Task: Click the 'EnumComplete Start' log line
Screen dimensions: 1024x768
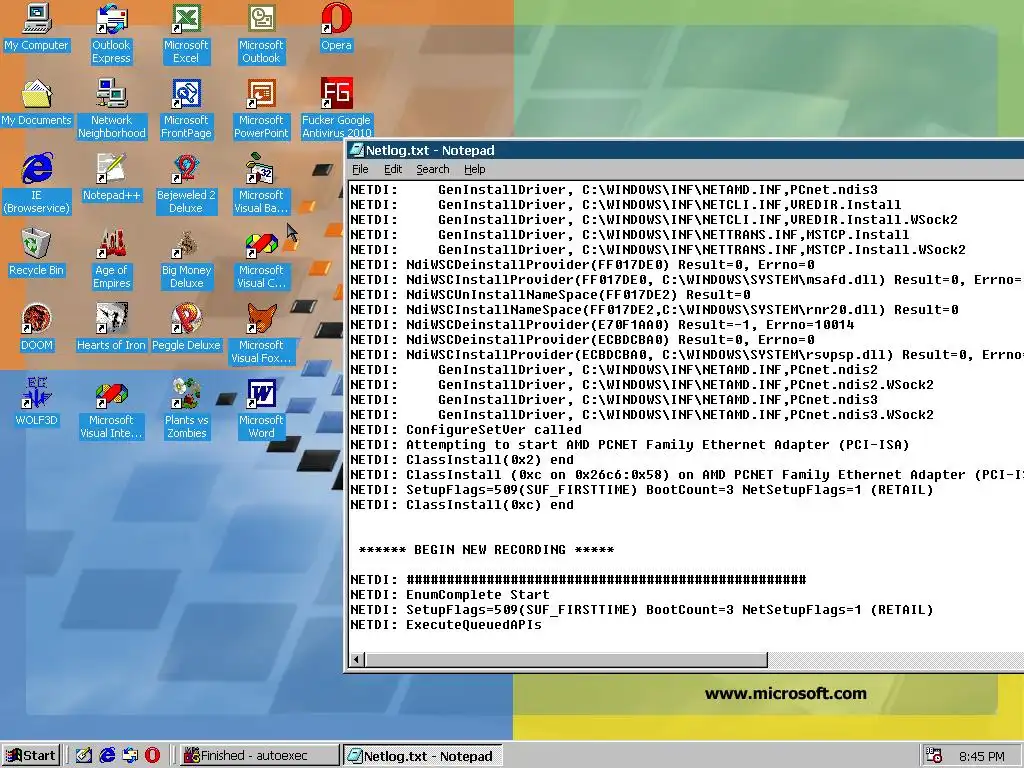Action: click(450, 595)
